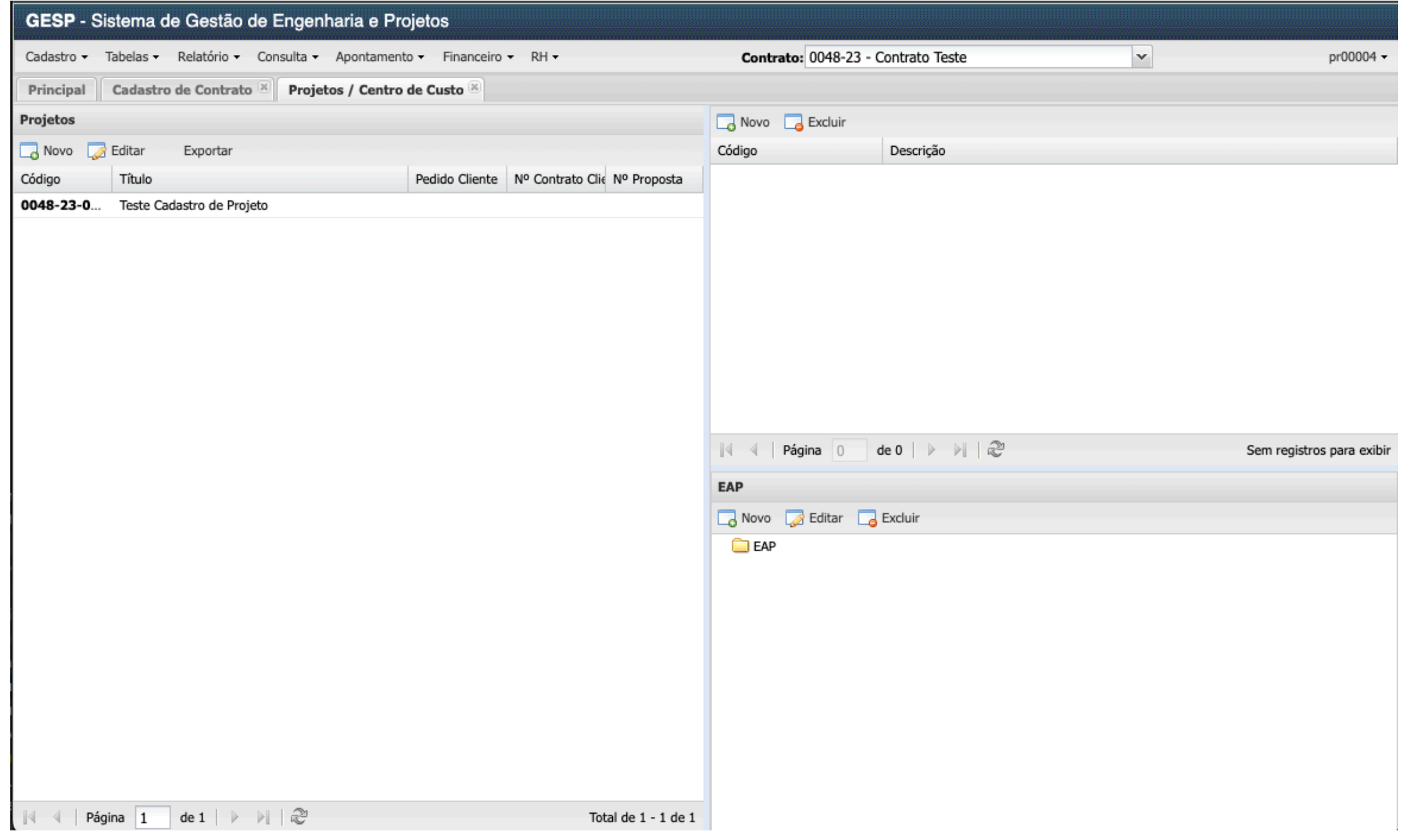Click Exportar button in Projetos toolbar
This screenshot has width=1405, height=840.
coord(207,151)
